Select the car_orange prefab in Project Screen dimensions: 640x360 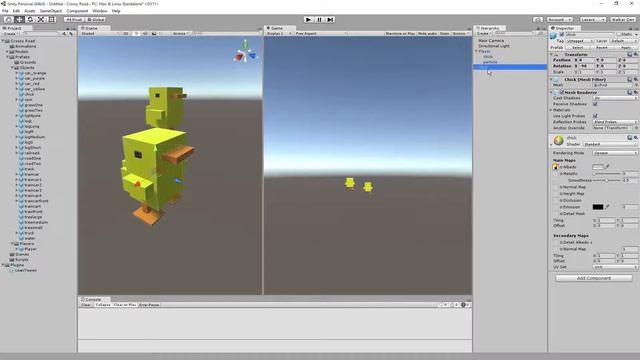tap(35, 73)
